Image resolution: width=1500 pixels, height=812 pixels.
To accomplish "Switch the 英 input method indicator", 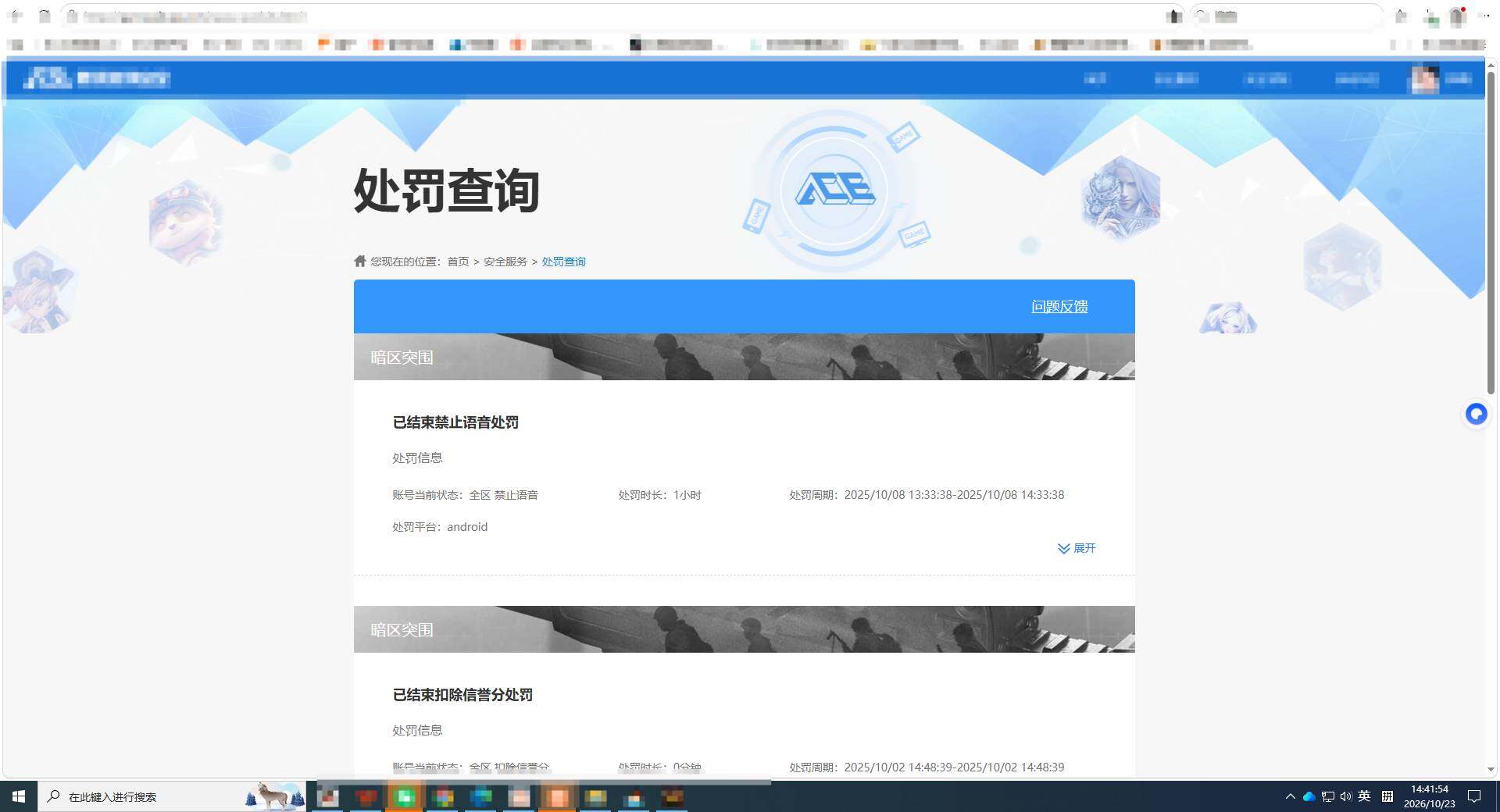I will pyautogui.click(x=1364, y=796).
